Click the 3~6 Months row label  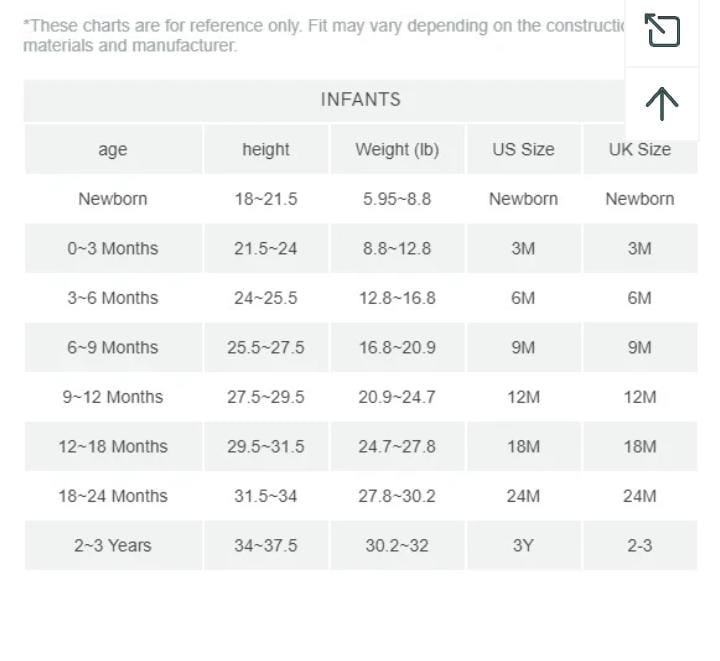point(113,298)
